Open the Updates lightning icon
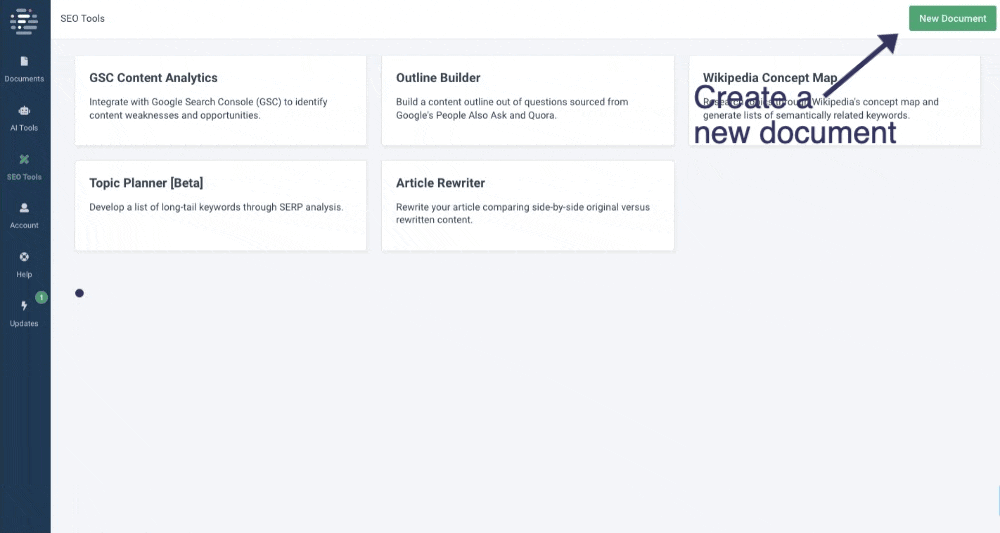1000x533 pixels. (24, 306)
